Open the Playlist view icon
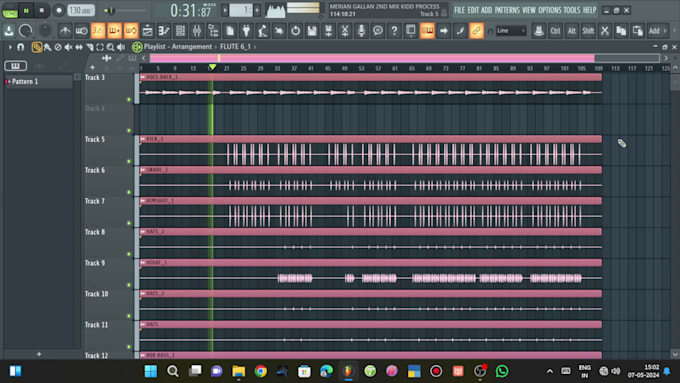Viewport: 680px width, 383px height. [x=147, y=31]
